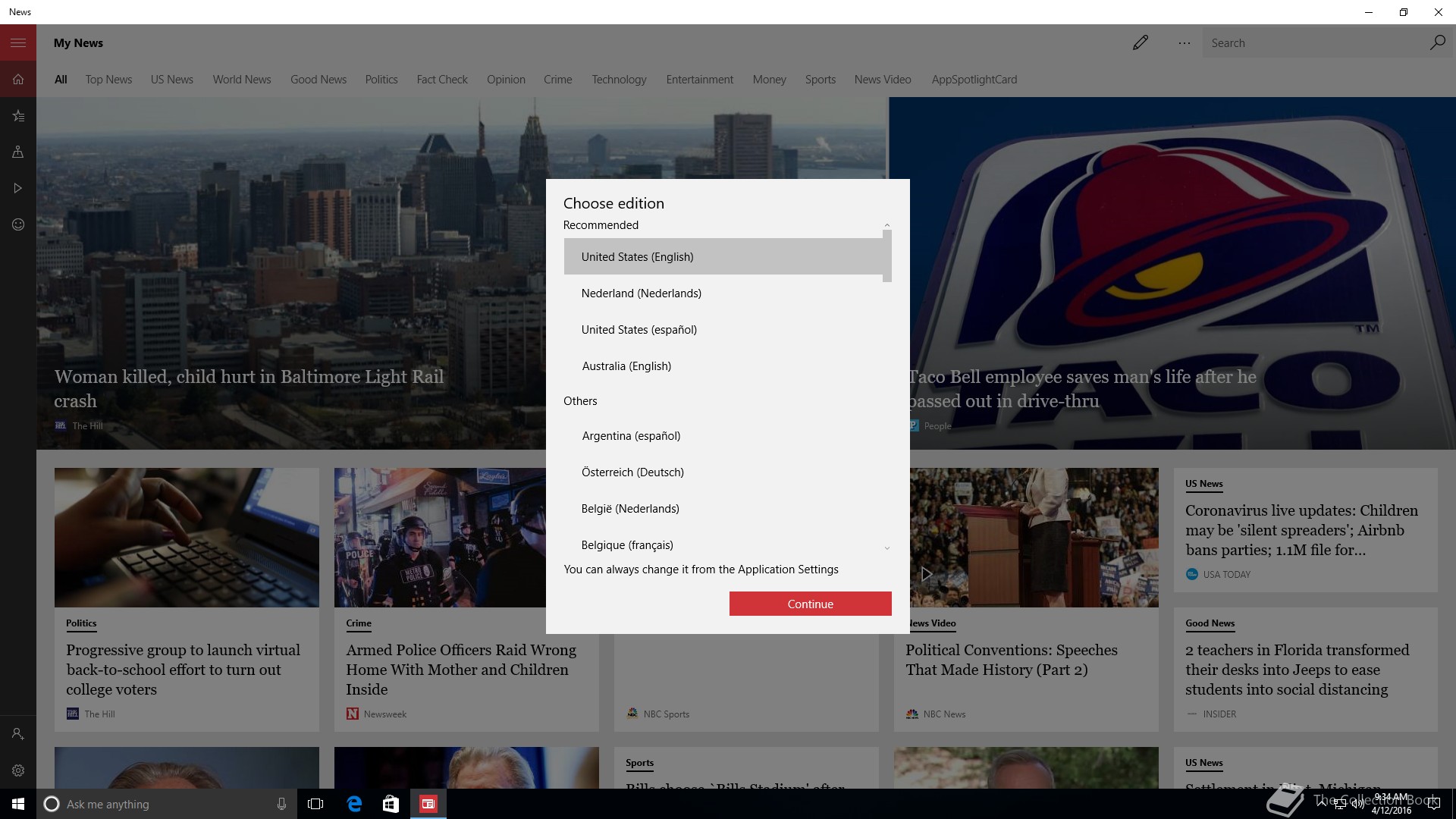Select United States (English) edition
1456x819 pixels.
pos(723,256)
